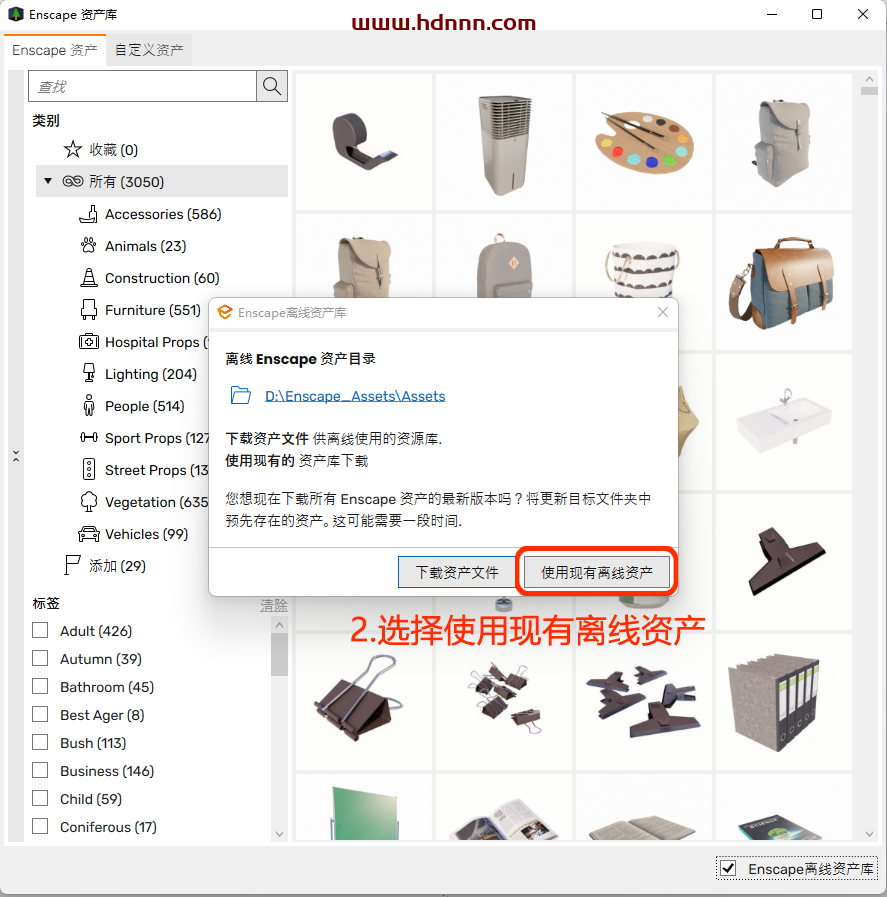Click the 使用现有离线资产 button
This screenshot has width=887, height=897.
596,572
